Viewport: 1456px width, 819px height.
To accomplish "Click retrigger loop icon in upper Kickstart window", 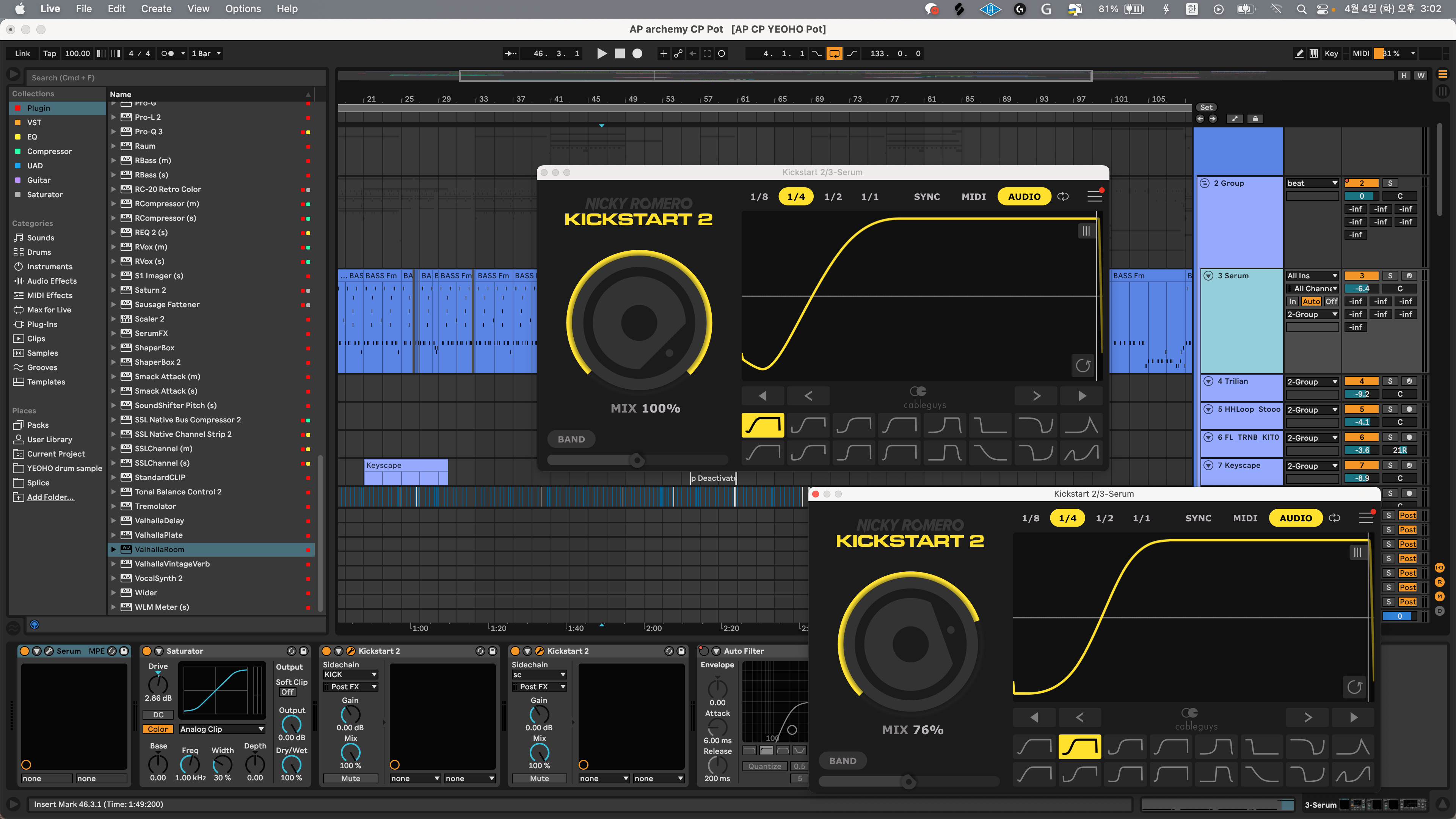I will click(x=1063, y=197).
